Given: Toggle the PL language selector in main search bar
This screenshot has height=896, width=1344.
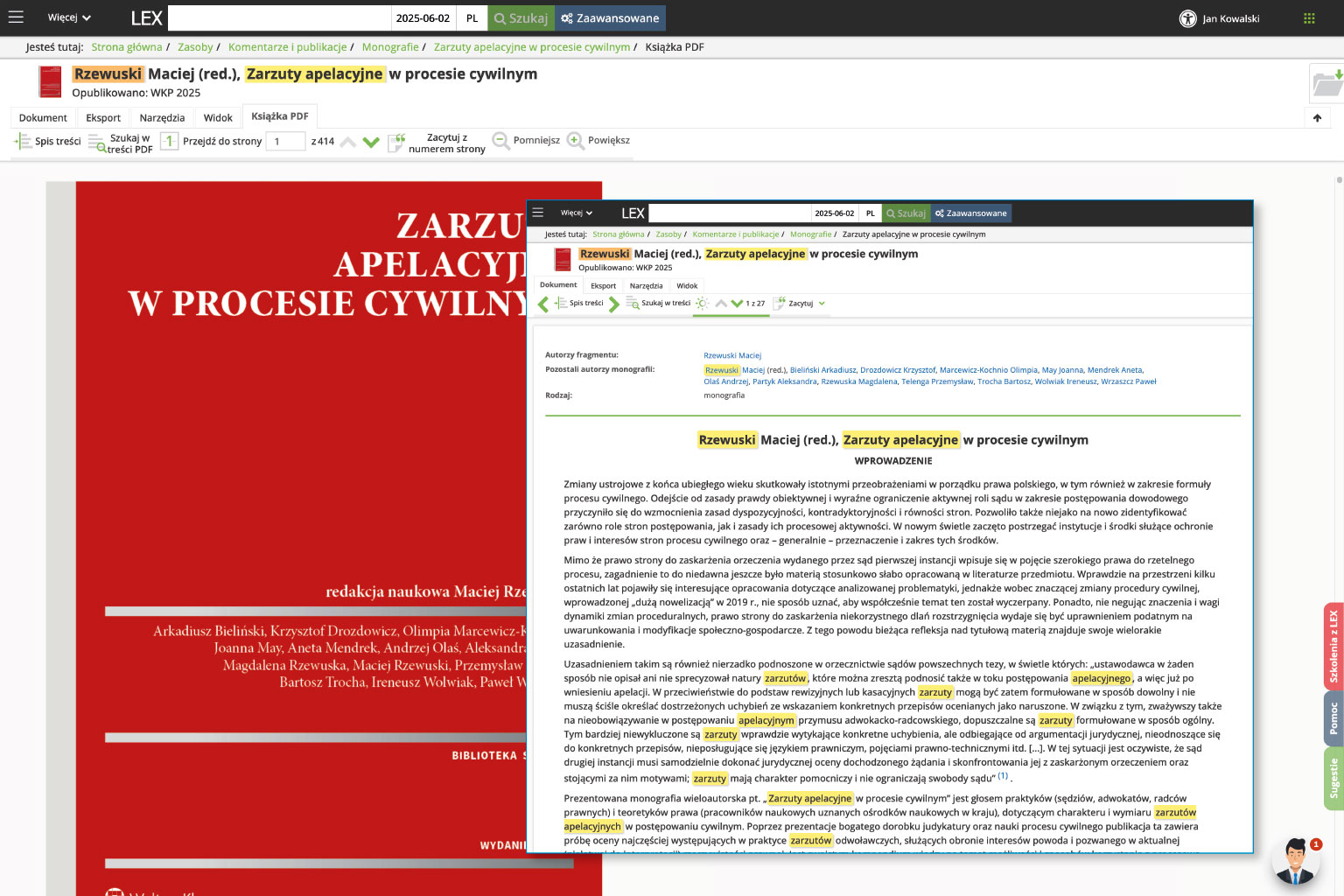Looking at the screenshot, I should coord(472,18).
